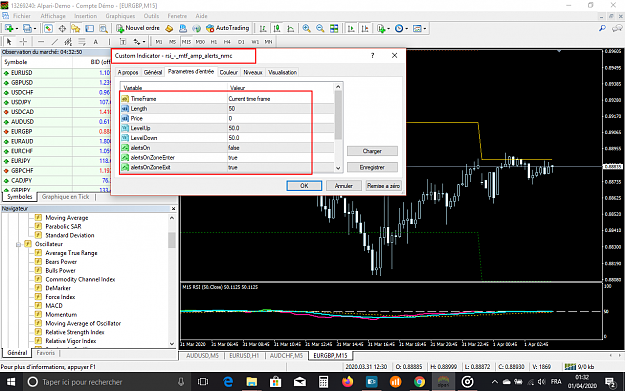625x391 pixels.
Task: Open the chat bubbles icon
Action: click(x=617, y=28)
